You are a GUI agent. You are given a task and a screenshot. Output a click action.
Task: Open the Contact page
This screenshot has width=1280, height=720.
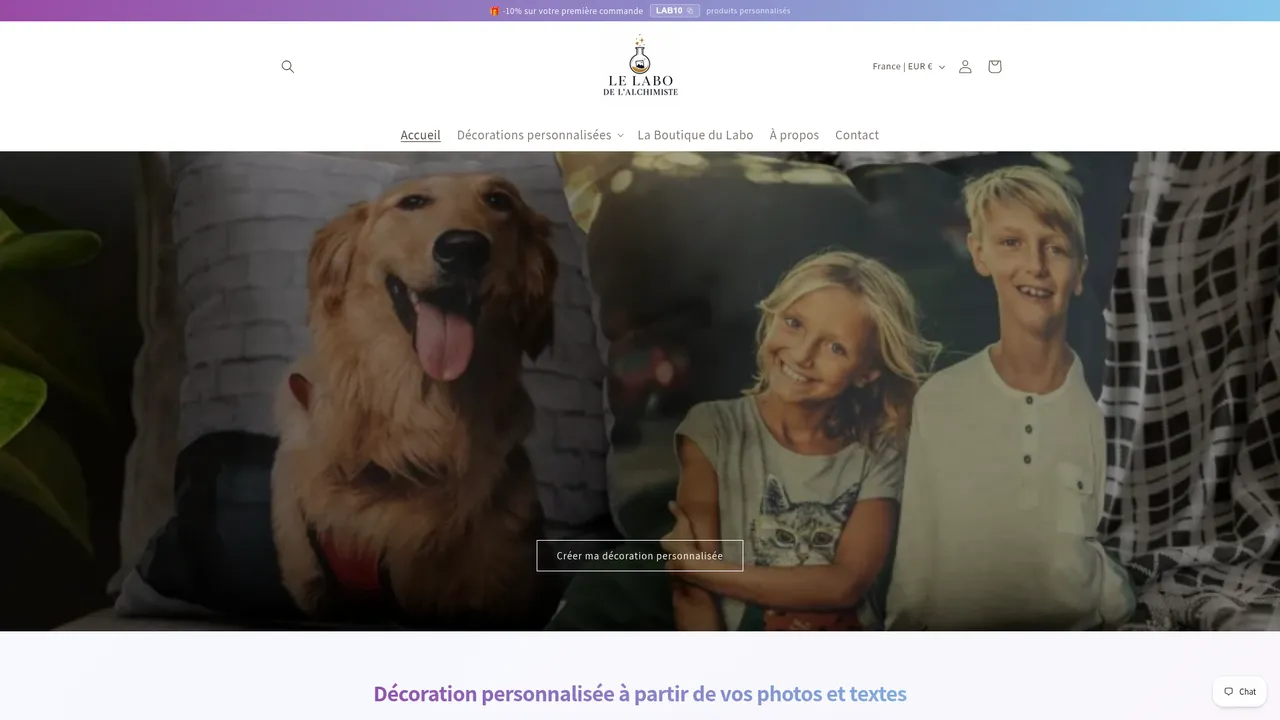[x=857, y=135]
